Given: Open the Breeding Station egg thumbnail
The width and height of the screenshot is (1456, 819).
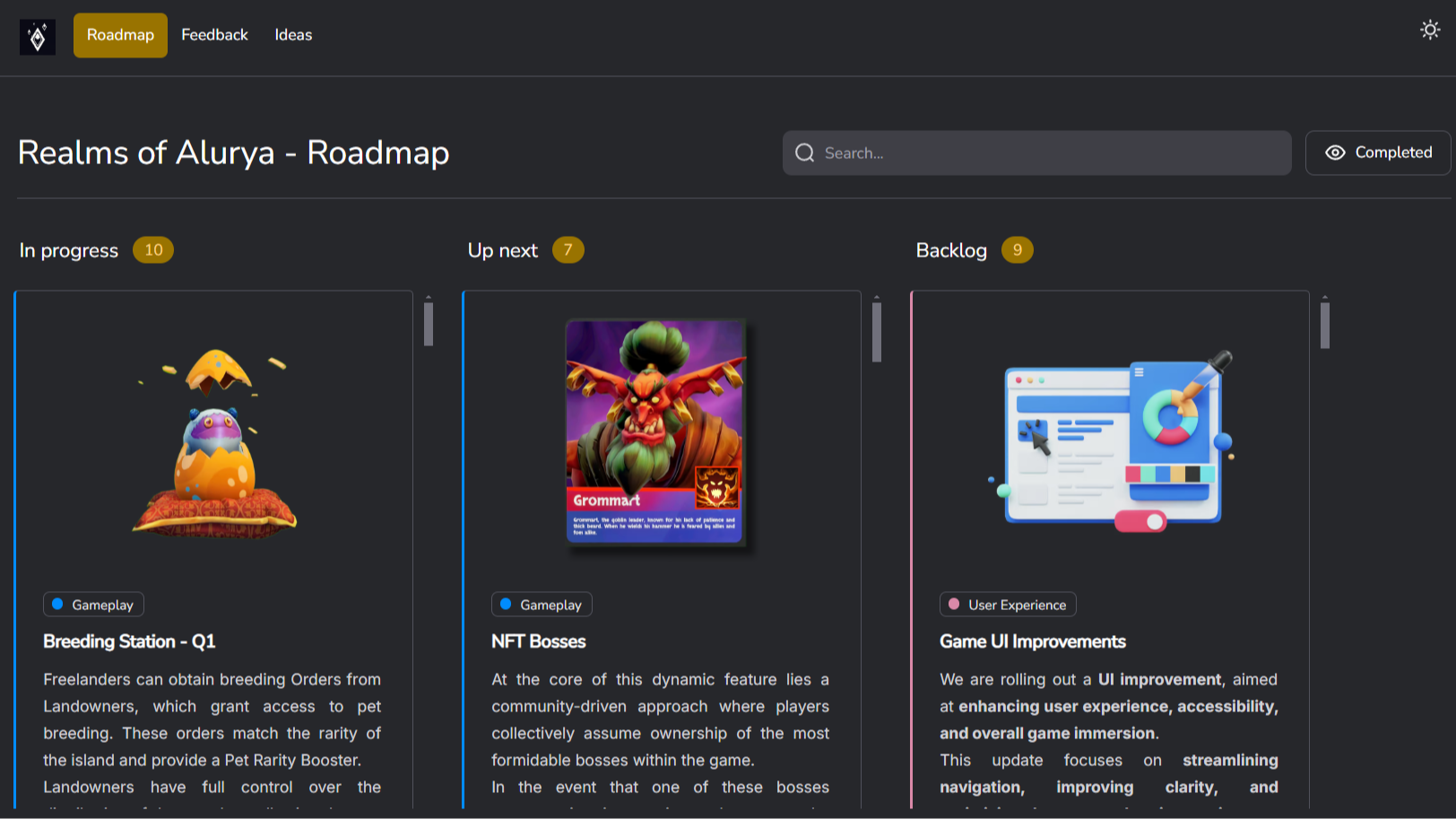Looking at the screenshot, I should (214, 444).
